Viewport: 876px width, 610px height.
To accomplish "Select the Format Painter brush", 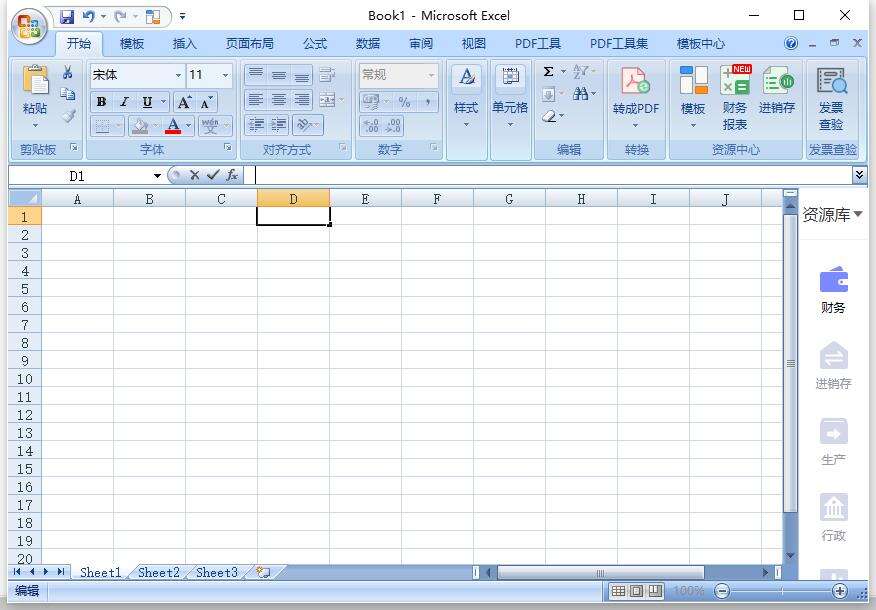I will click(x=68, y=116).
